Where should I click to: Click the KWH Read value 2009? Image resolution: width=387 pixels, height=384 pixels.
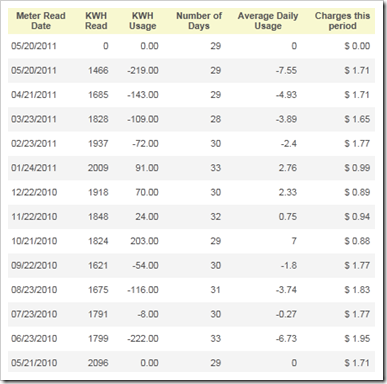(x=98, y=168)
